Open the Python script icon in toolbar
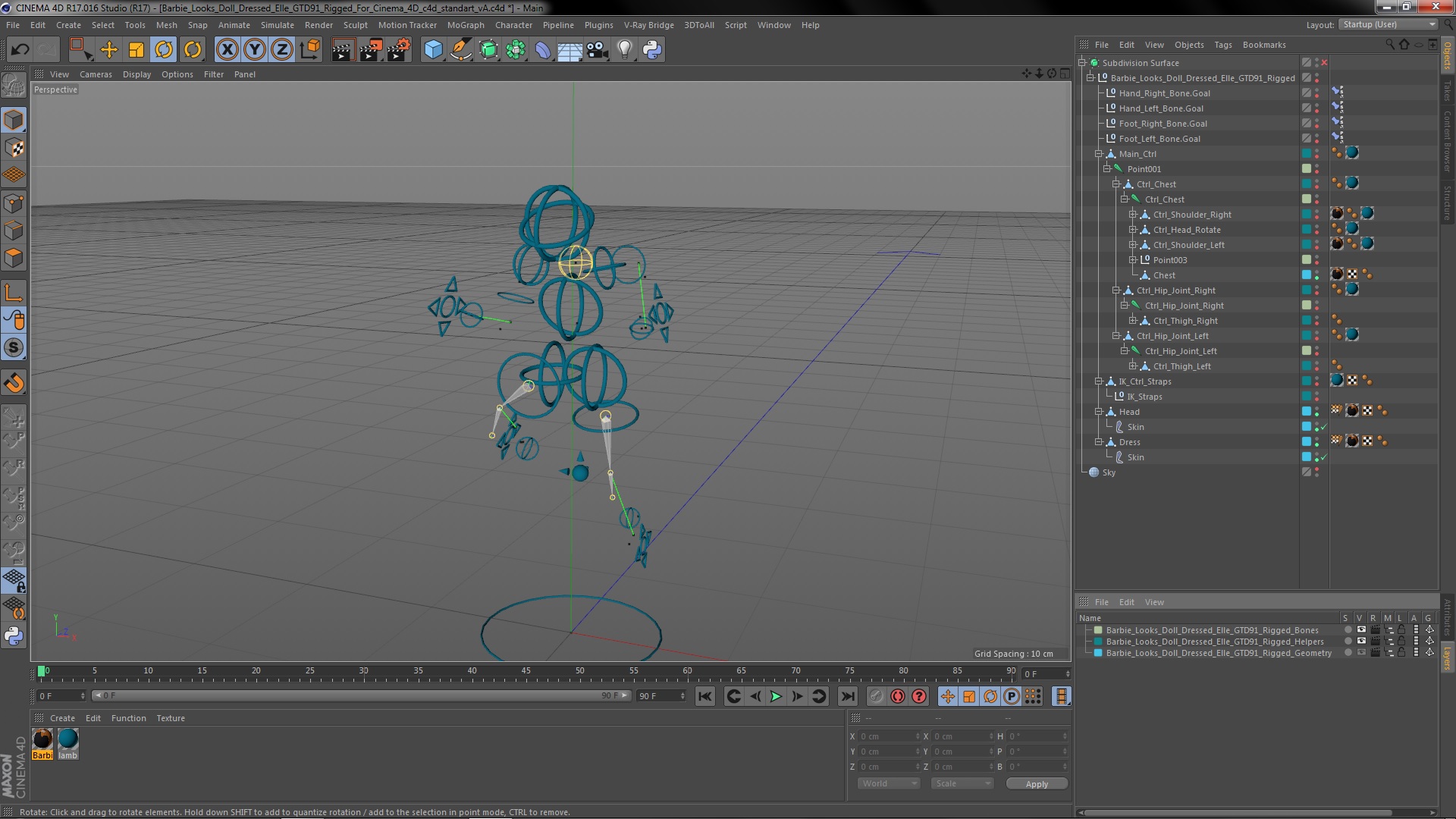The height and width of the screenshot is (819, 1456). [652, 50]
